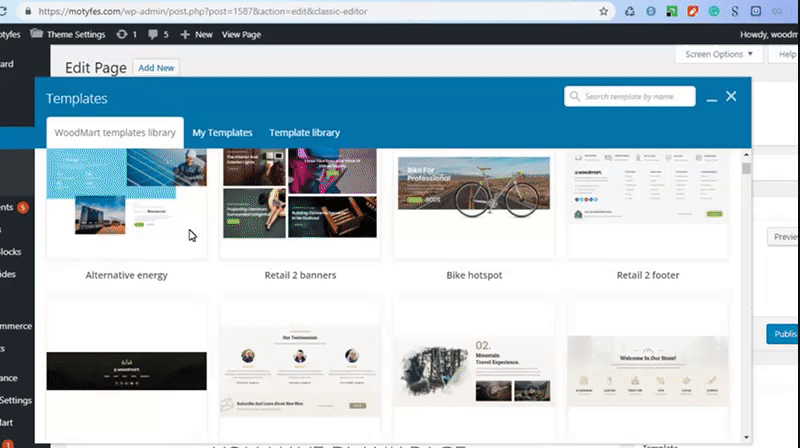Click the blue circular browser extension icon
The height and width of the screenshot is (448, 800).
tap(651, 11)
